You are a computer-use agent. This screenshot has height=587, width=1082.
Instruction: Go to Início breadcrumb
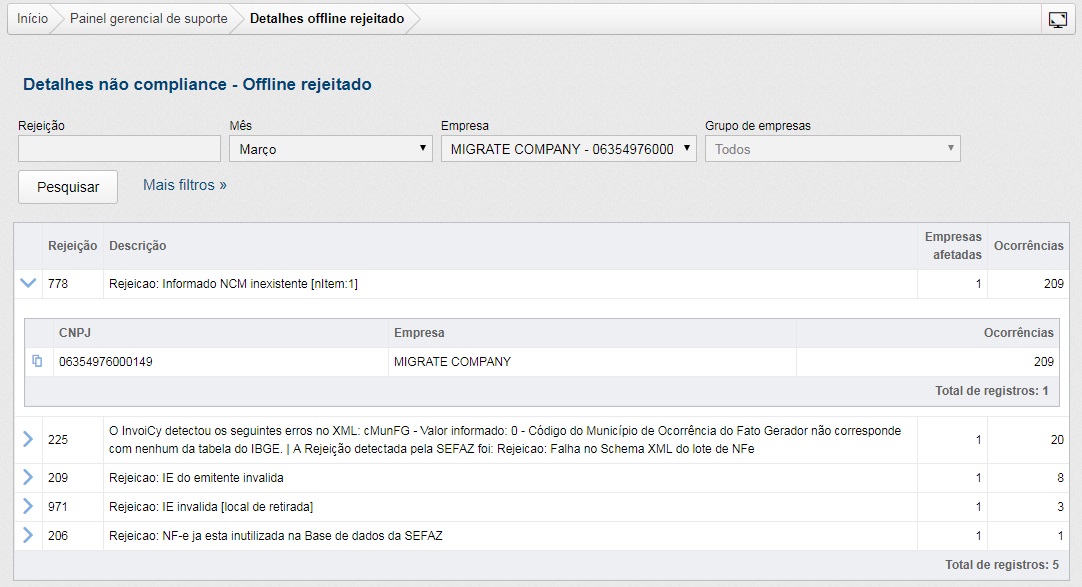point(32,19)
